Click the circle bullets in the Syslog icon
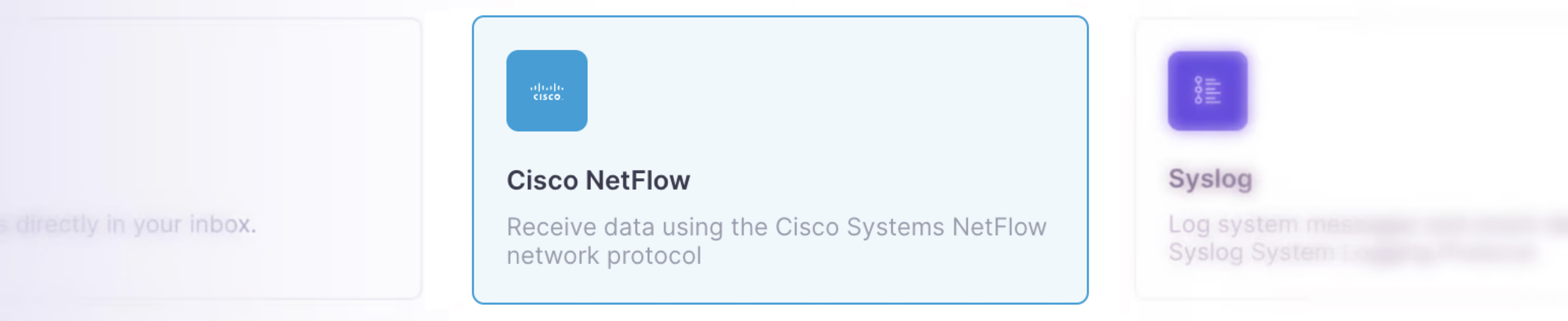1568x321 pixels. coord(1198,90)
